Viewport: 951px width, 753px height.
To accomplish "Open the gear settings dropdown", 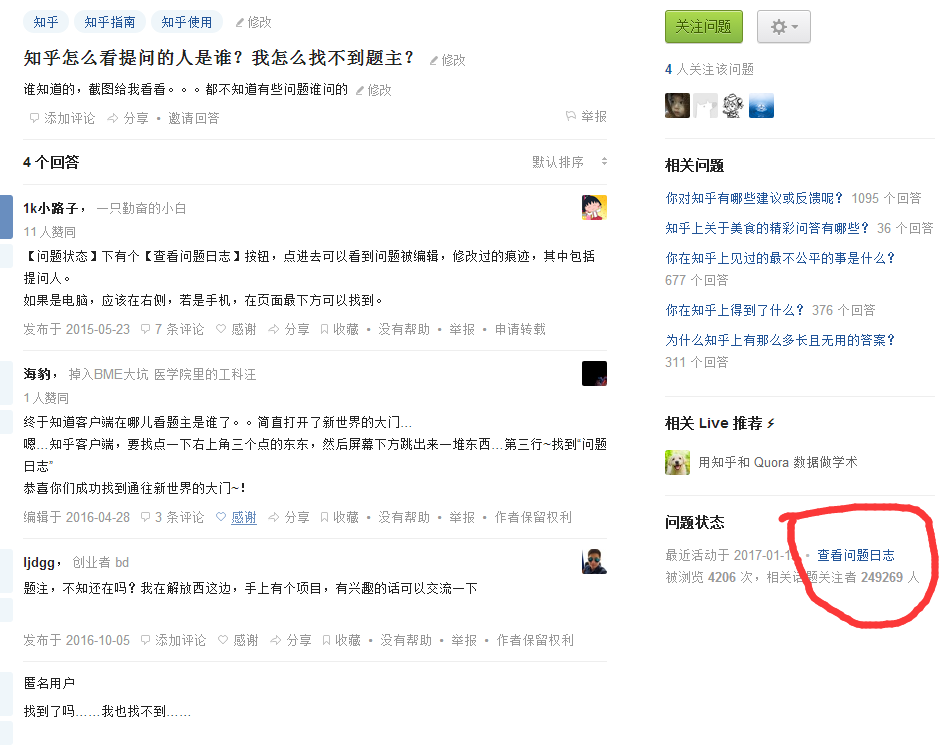I will [x=784, y=27].
